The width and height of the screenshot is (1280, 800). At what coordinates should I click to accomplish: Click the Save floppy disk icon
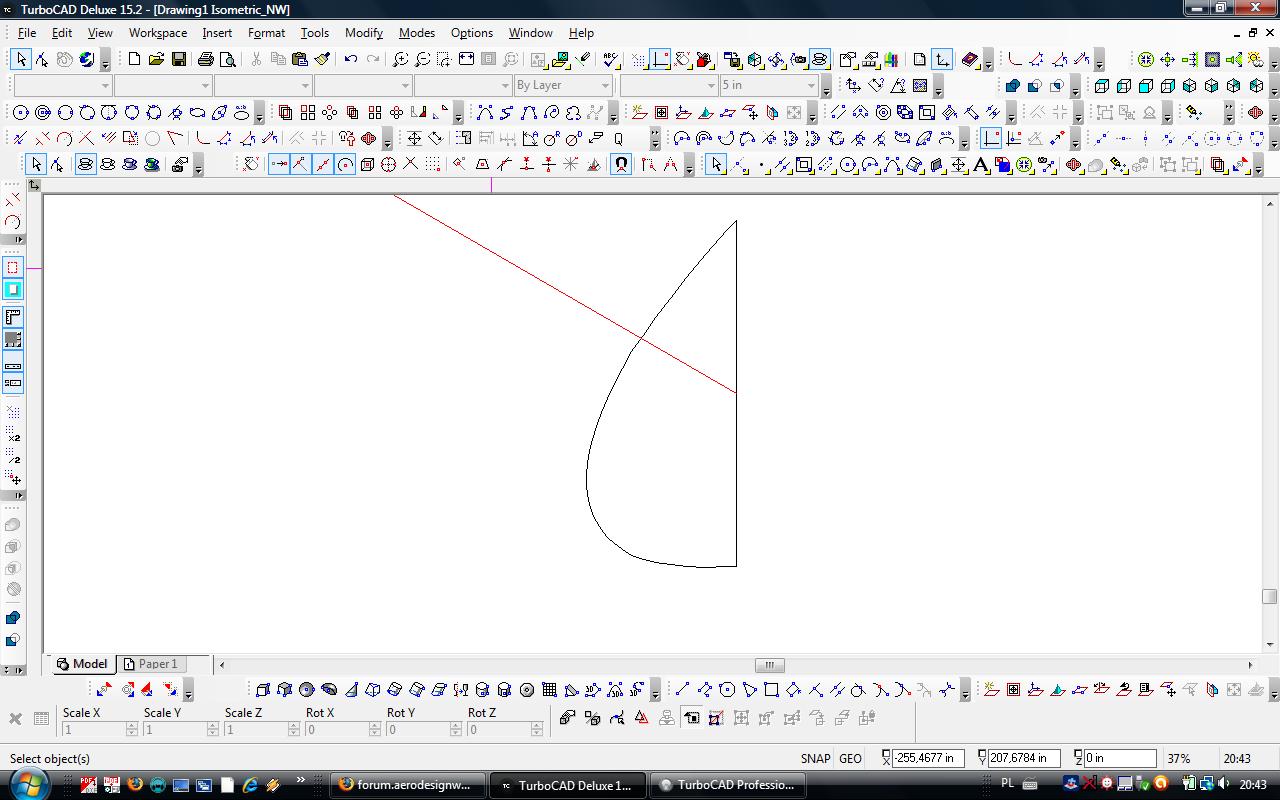pyautogui.click(x=178, y=60)
